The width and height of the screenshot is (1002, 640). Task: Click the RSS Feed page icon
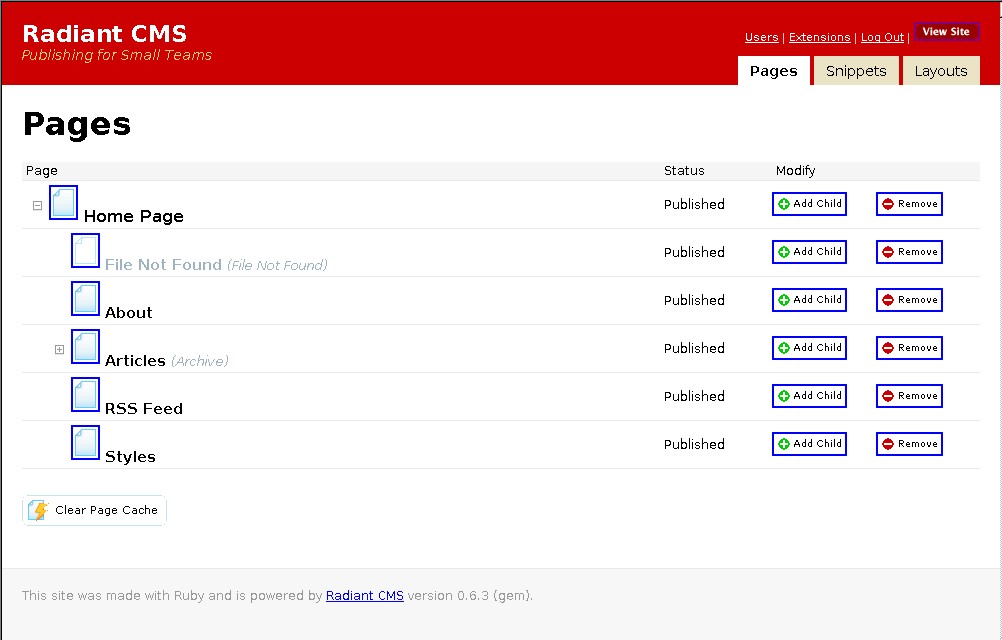[85, 394]
